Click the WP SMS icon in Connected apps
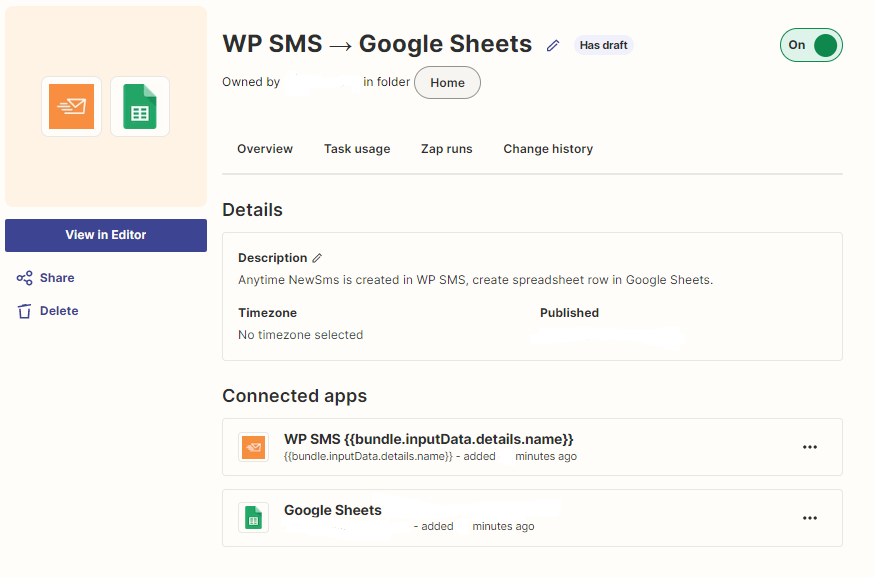874x578 pixels. tap(254, 447)
